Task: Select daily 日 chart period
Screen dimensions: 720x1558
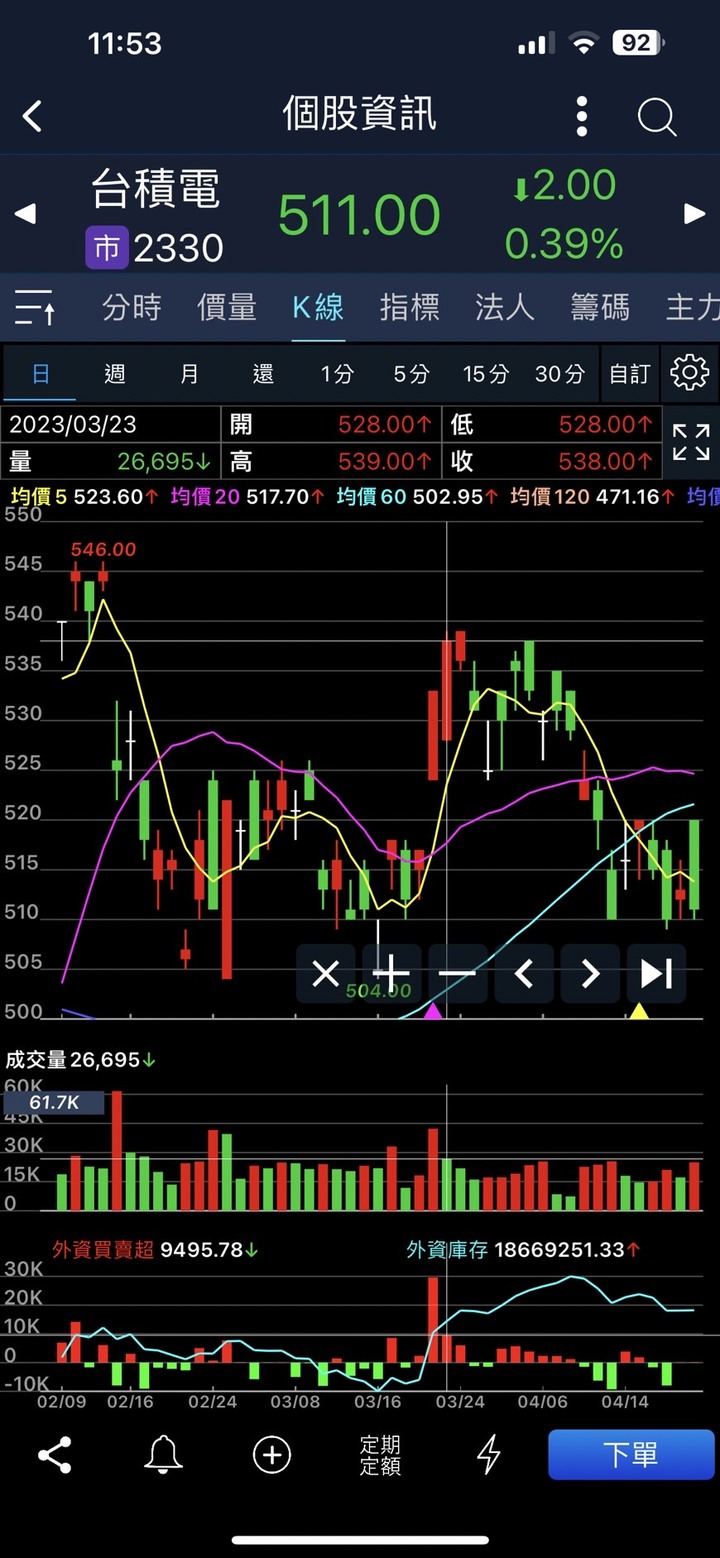Action: click(x=41, y=374)
